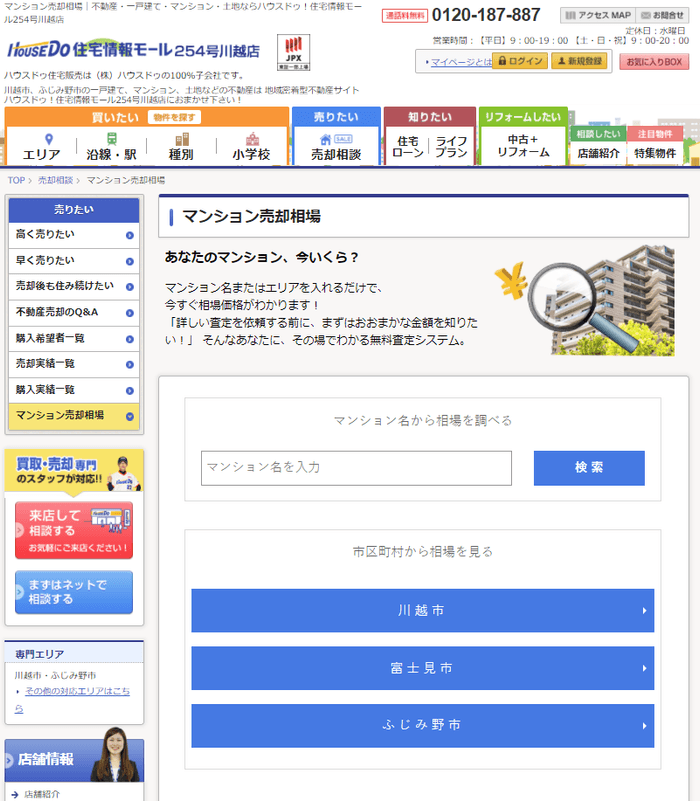The height and width of the screenshot is (801, 700).
Task: Open the elementary school district search icon
Action: click(251, 146)
